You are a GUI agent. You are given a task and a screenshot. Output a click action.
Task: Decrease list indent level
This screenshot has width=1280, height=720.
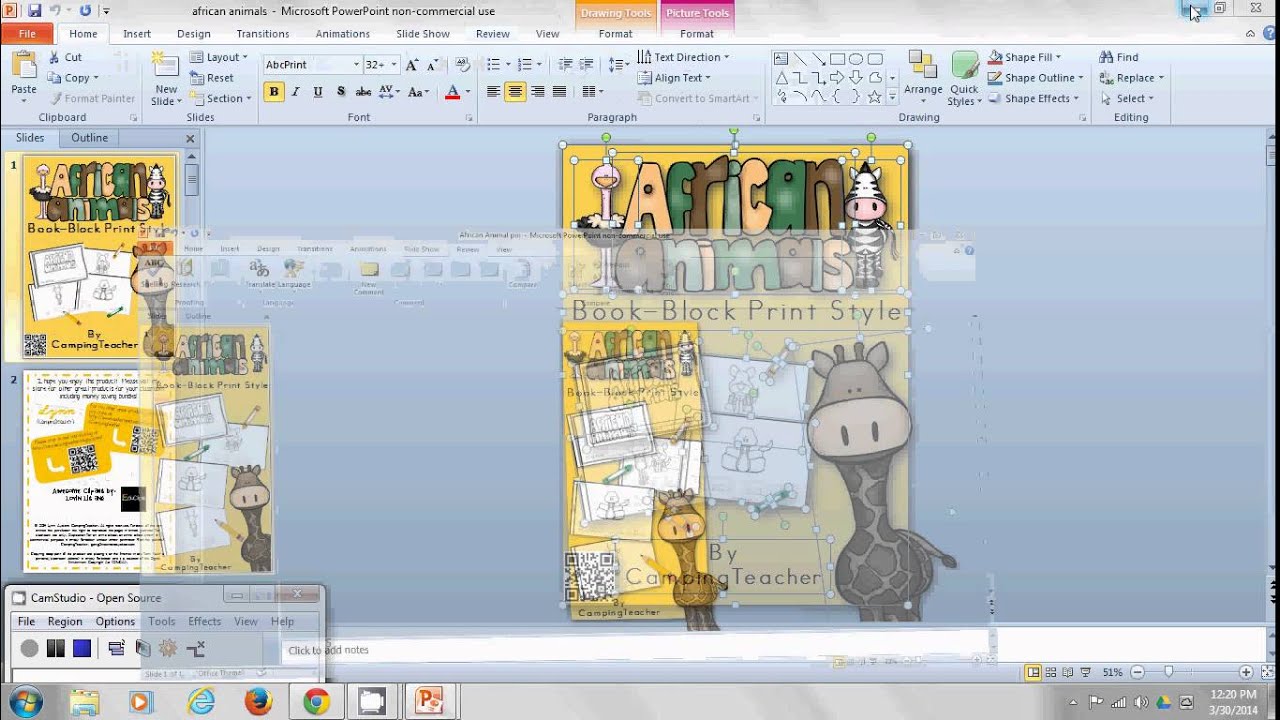[565, 65]
